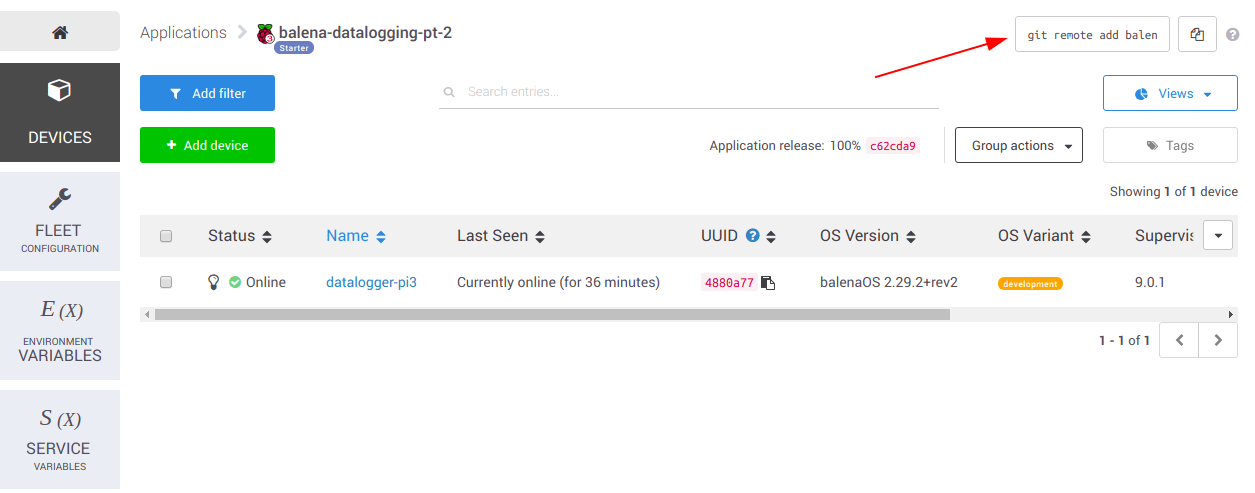Click the green Add device button
The image size is (1255, 493).
(x=207, y=145)
